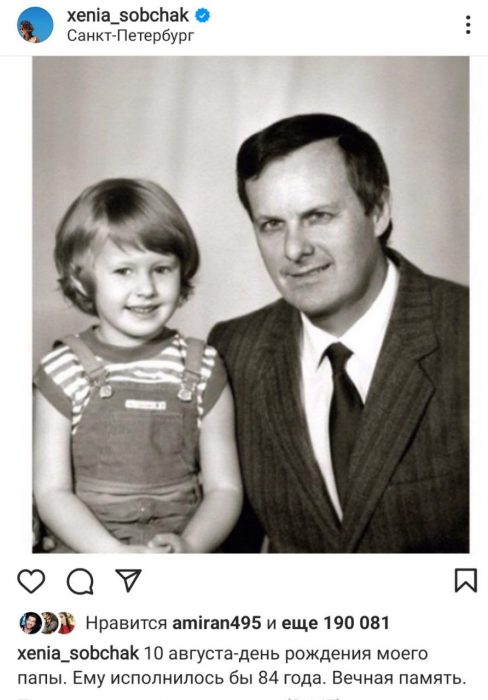Share the post using the paper plane icon
This screenshot has width=488, height=700.
pyautogui.click(x=129, y=580)
